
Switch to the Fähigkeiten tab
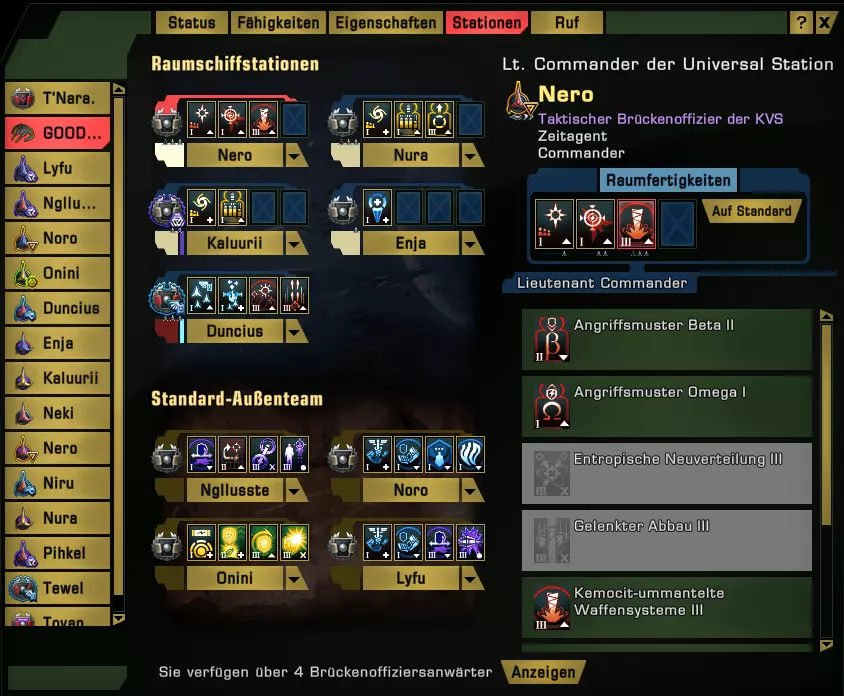tap(278, 23)
